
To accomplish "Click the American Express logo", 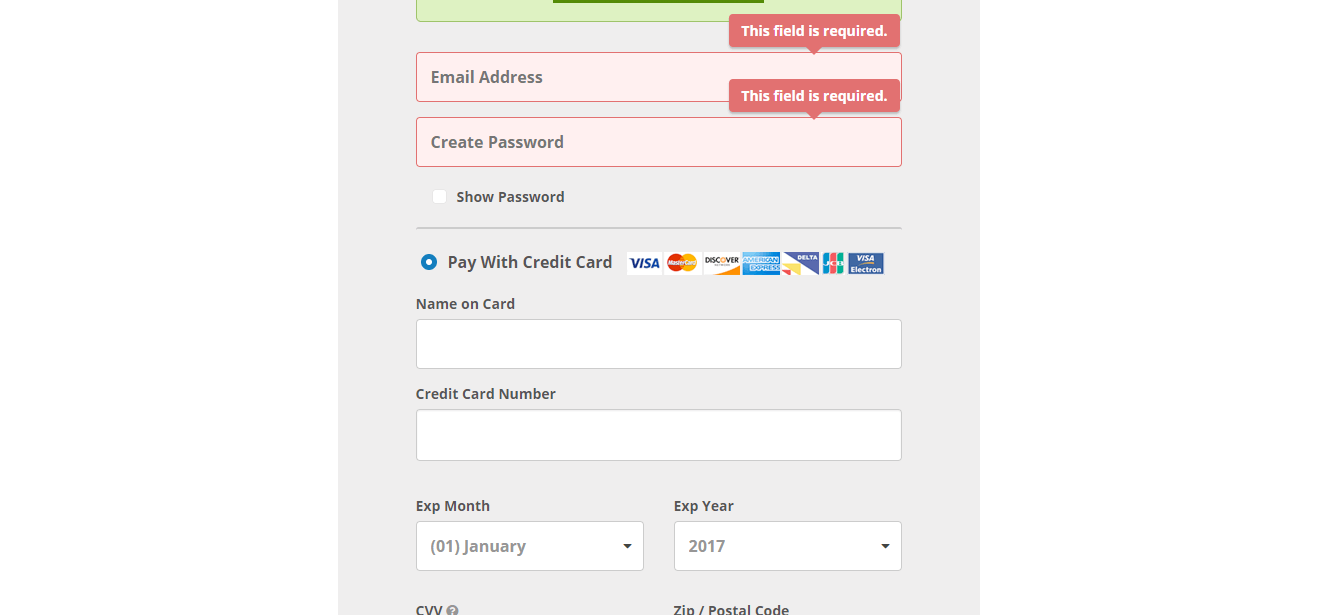I will tap(761, 263).
